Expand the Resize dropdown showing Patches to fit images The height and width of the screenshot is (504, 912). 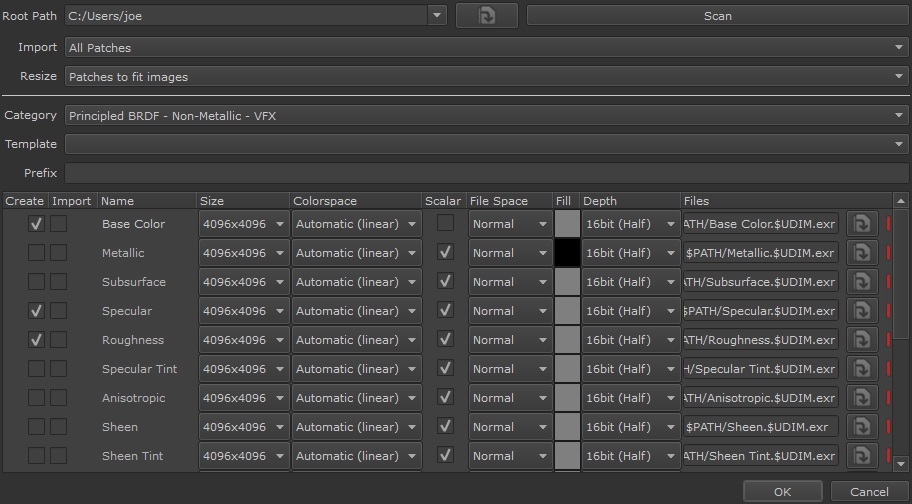486,77
